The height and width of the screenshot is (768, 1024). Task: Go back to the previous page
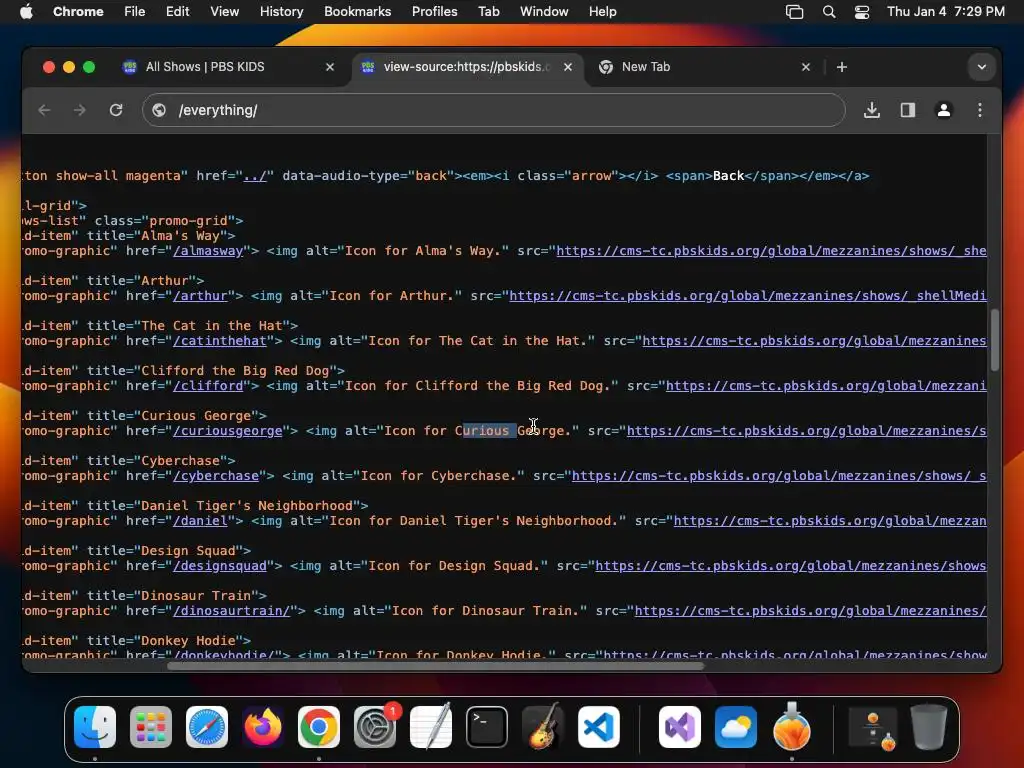[x=44, y=110]
